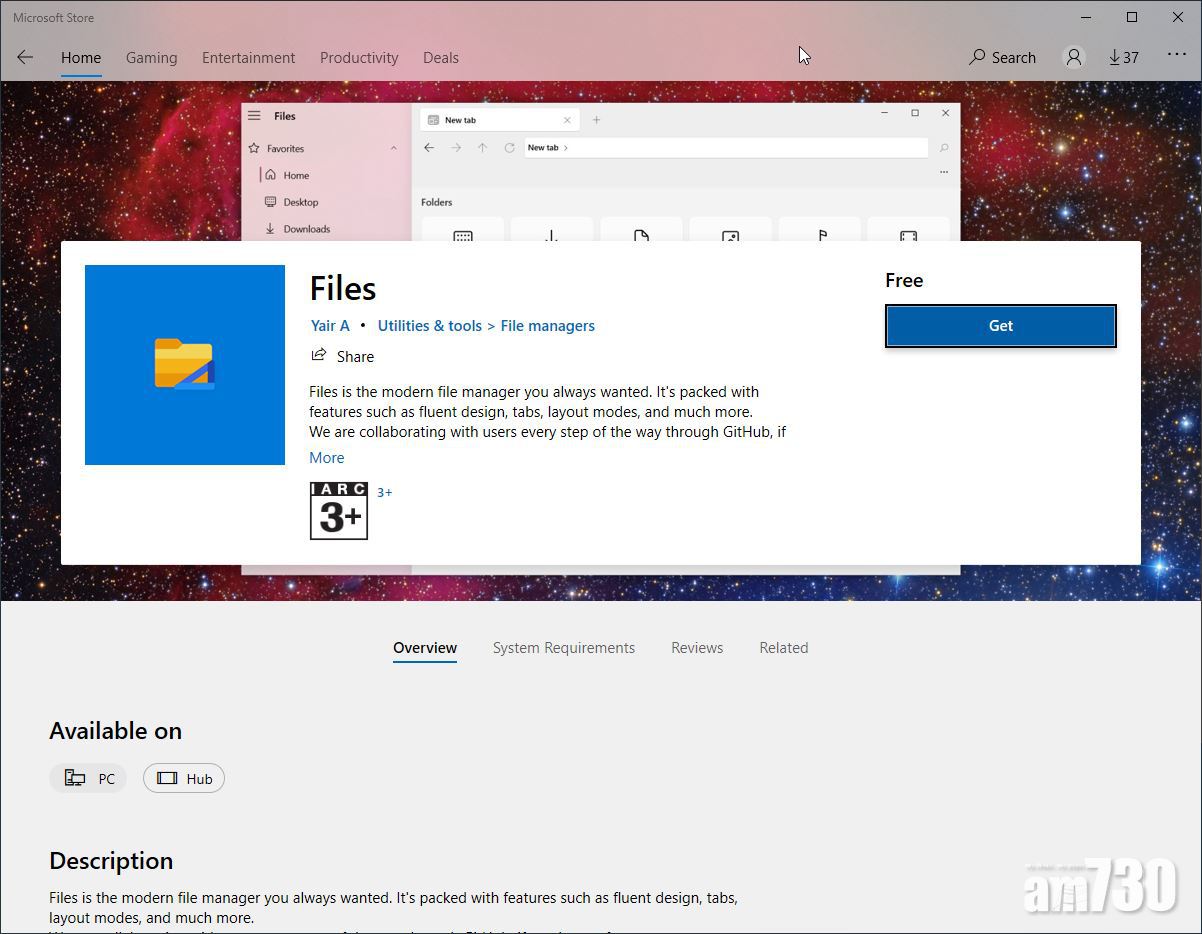Click the Search icon in the top bar
This screenshot has height=934, width=1202.
coord(1001,57)
